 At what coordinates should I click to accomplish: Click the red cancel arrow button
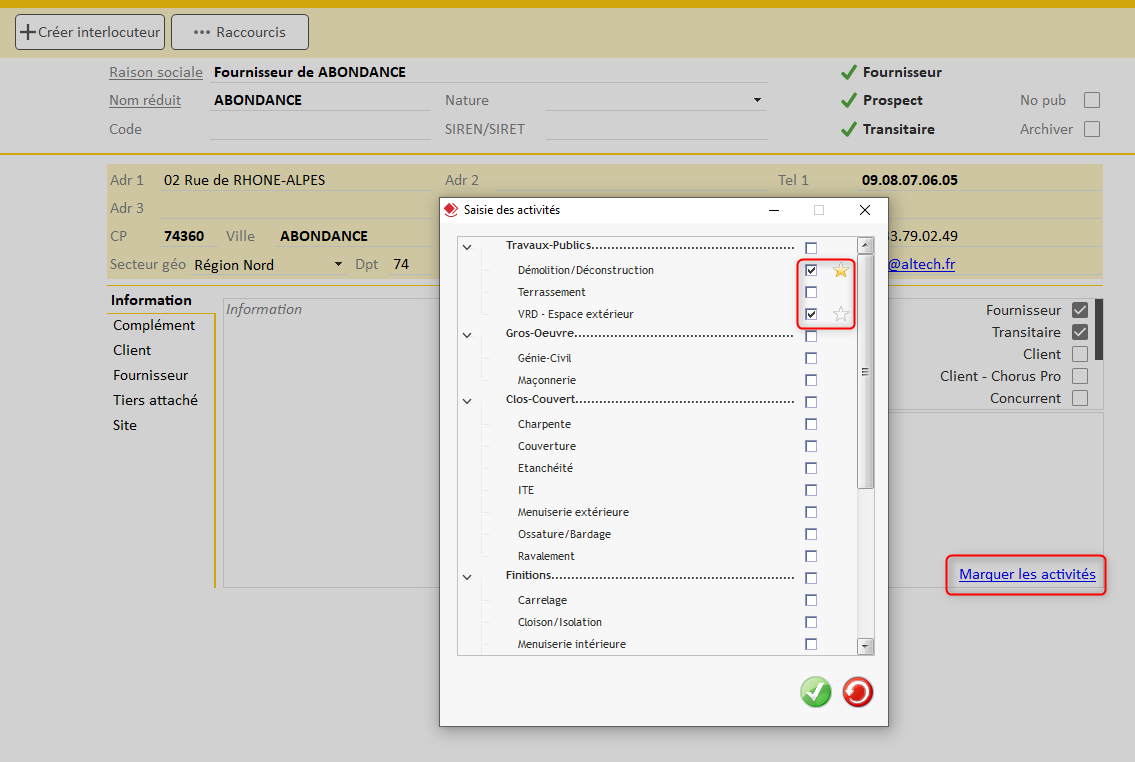pos(857,692)
